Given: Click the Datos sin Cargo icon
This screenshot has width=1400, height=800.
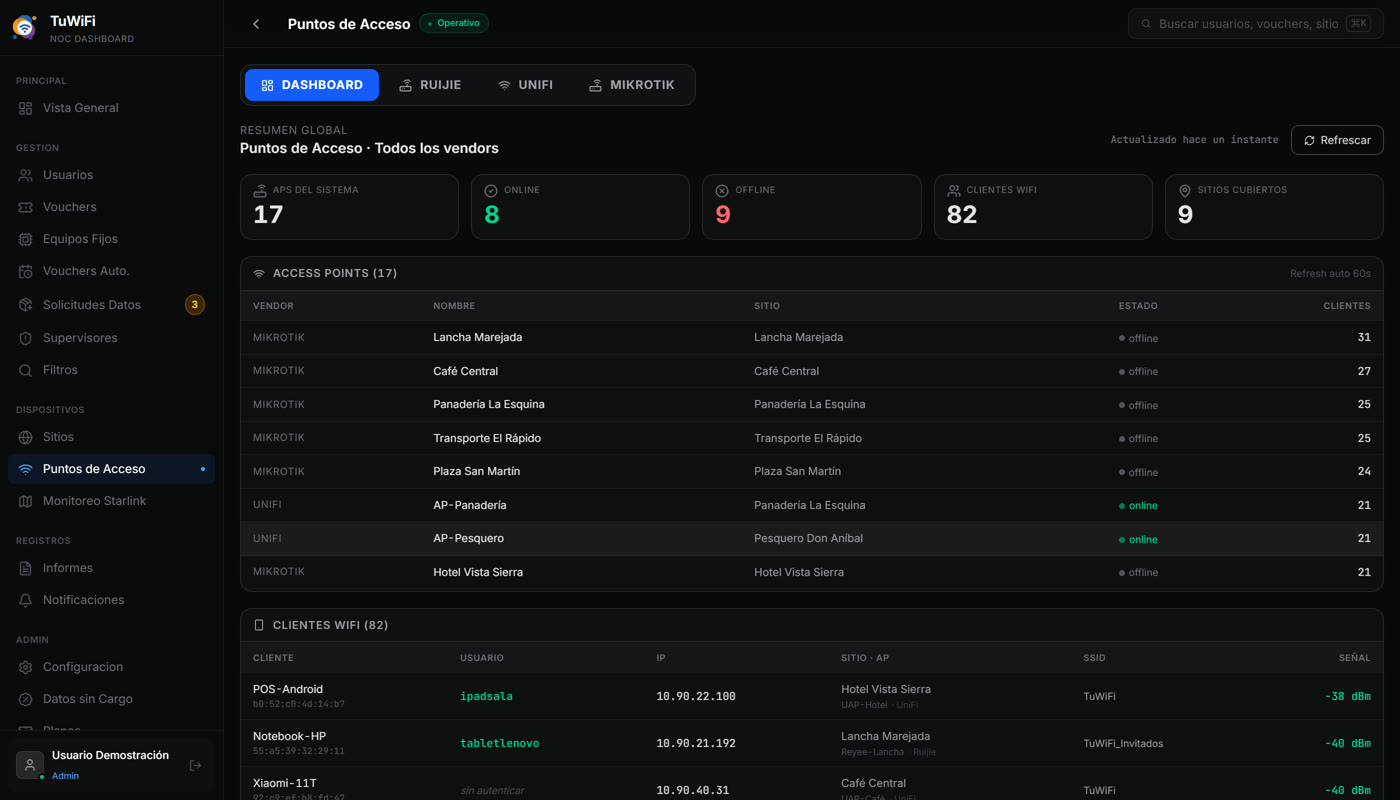Looking at the screenshot, I should click(x=26, y=699).
